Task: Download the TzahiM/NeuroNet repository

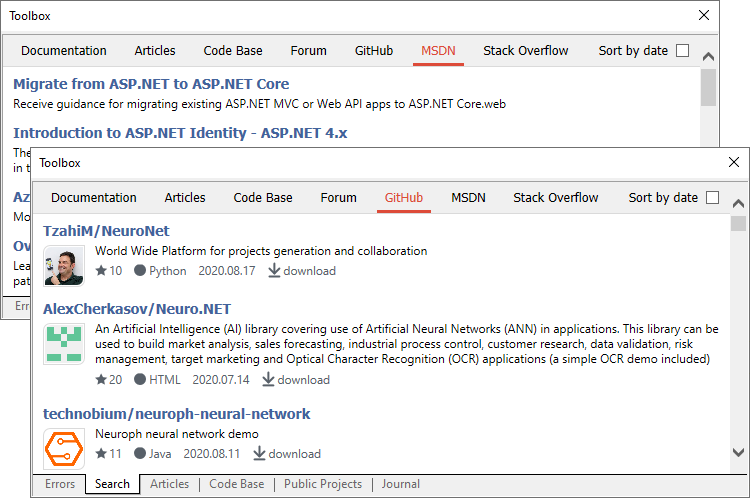Action: click(302, 271)
